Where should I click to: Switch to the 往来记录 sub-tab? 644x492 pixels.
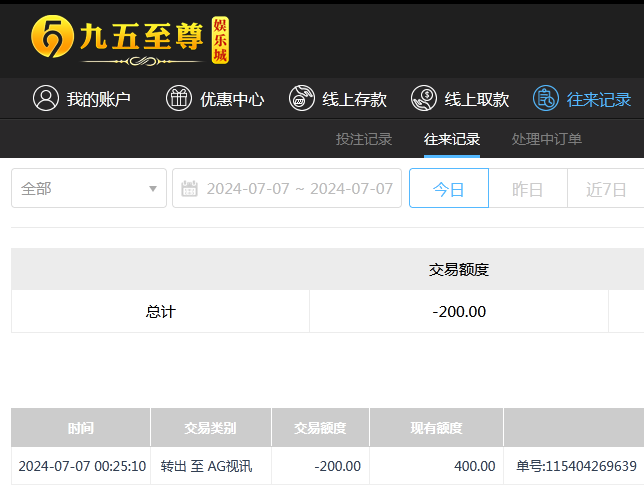point(452,139)
